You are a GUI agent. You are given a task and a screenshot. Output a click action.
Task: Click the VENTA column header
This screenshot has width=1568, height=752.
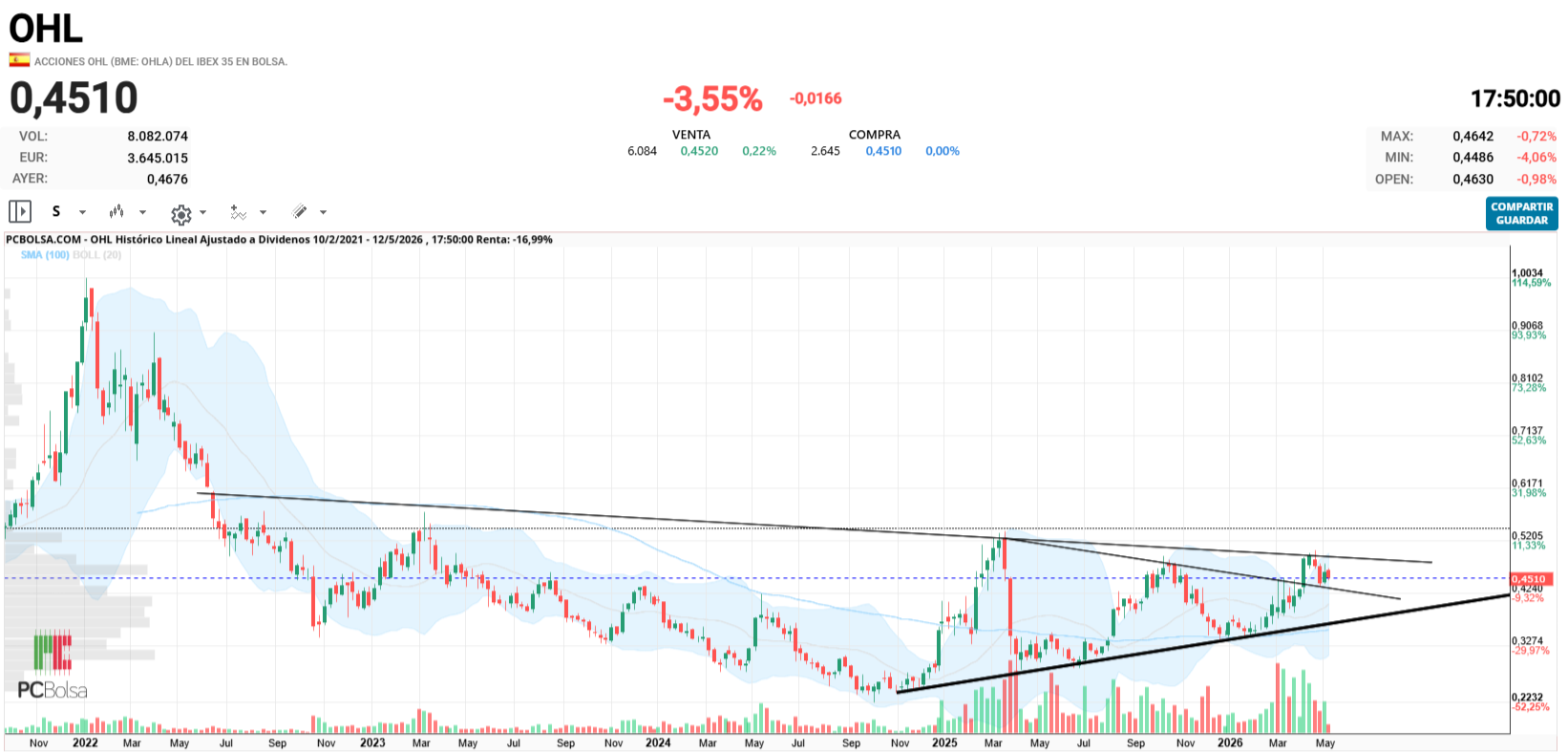pos(691,135)
